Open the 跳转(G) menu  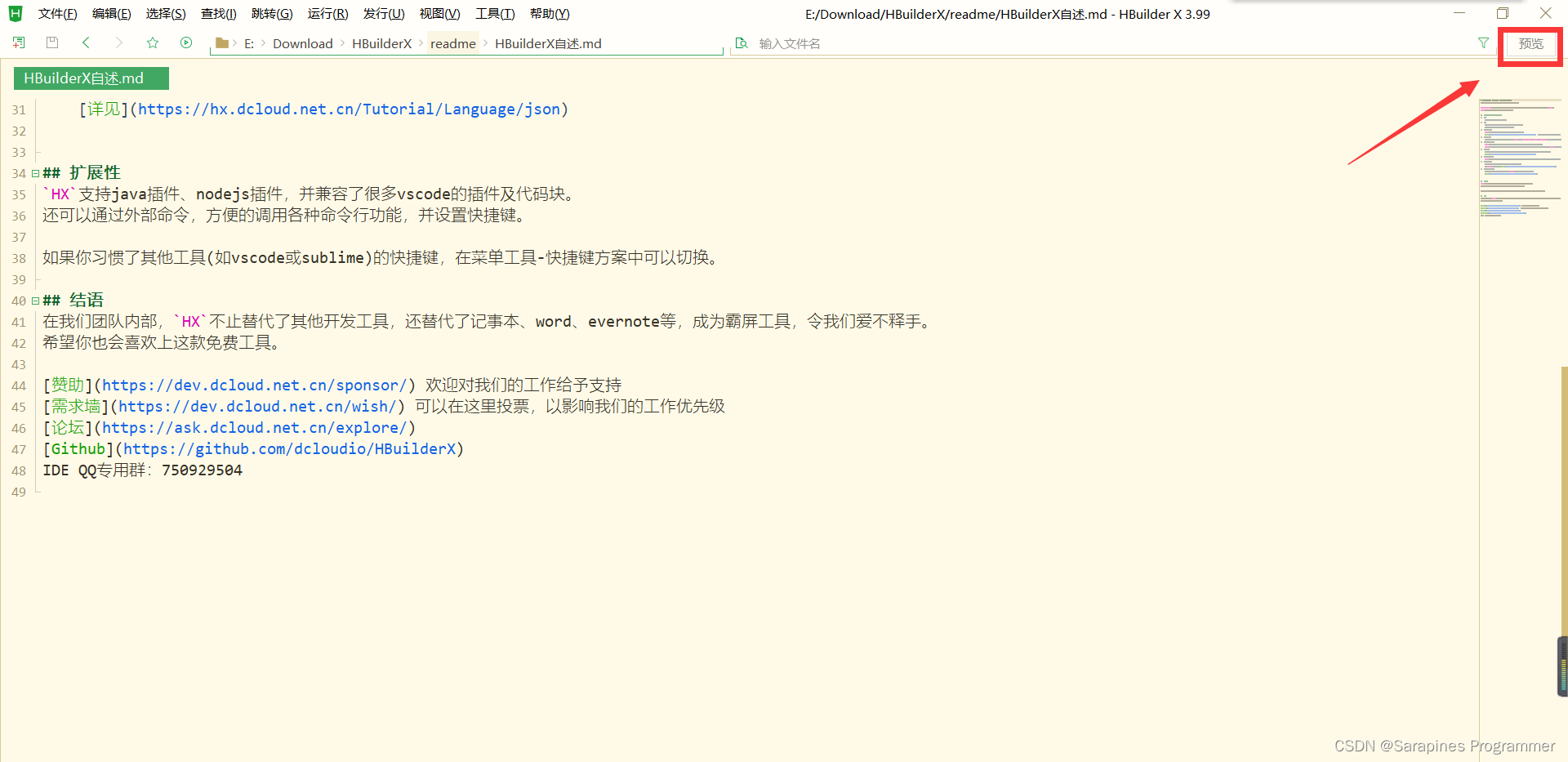coord(272,14)
